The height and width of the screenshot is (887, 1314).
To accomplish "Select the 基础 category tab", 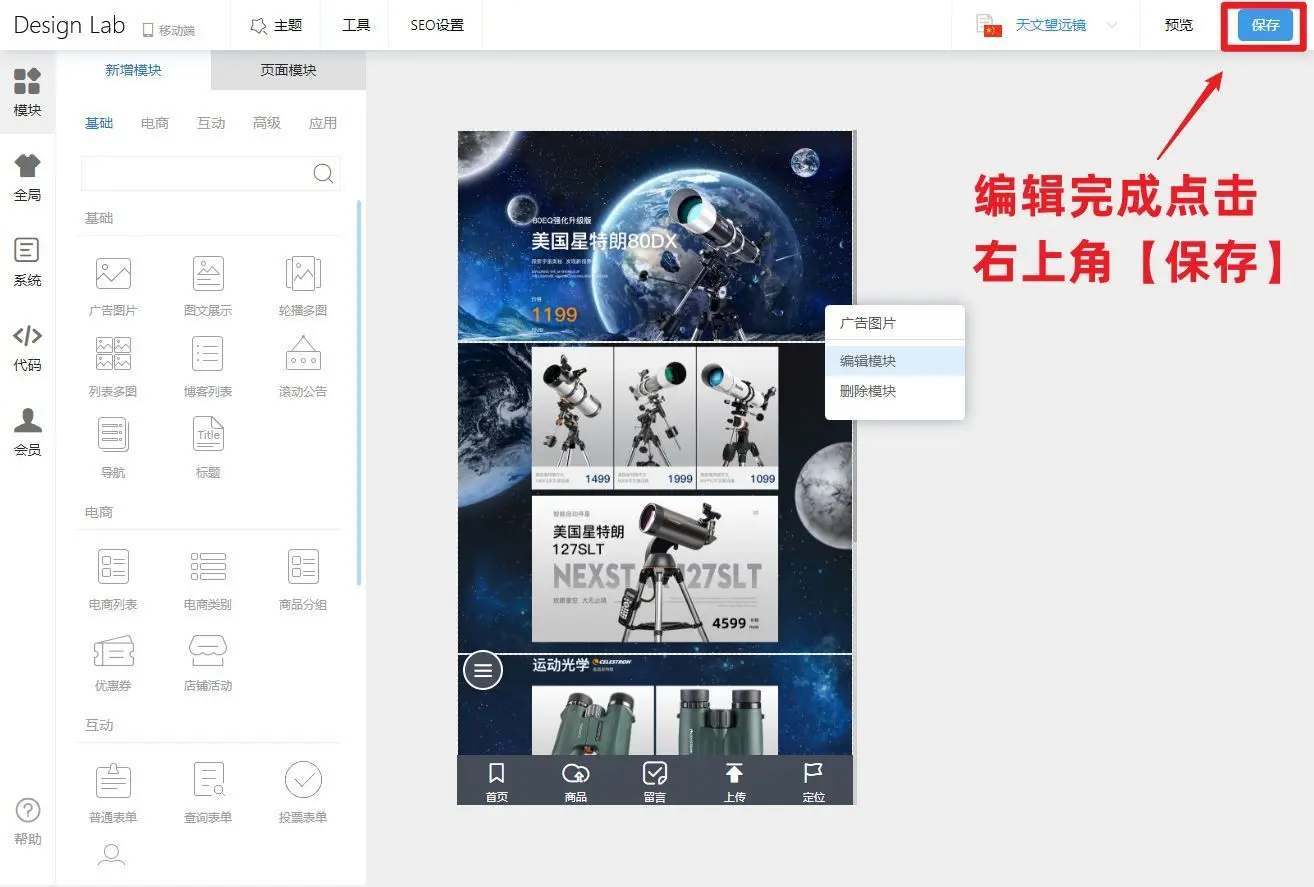I will click(99, 123).
